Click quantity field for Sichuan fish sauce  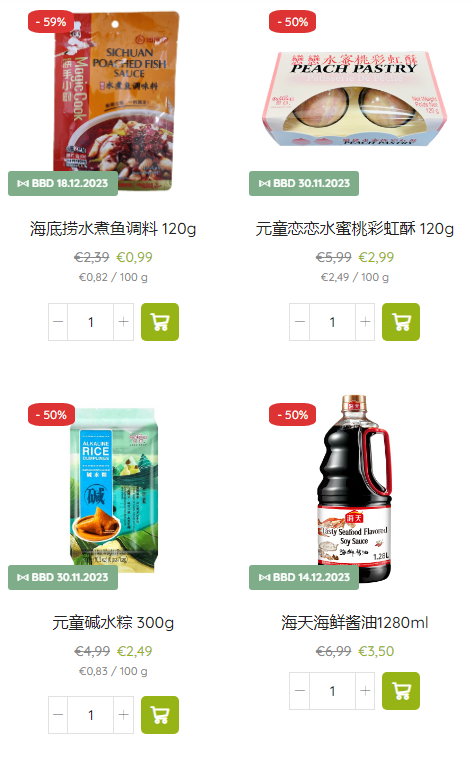(x=91, y=322)
